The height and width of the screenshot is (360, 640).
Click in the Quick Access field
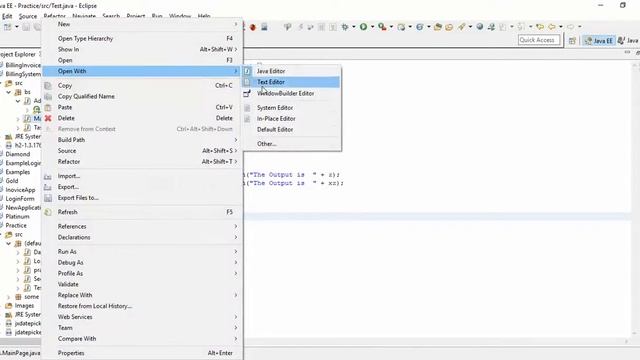[539, 40]
